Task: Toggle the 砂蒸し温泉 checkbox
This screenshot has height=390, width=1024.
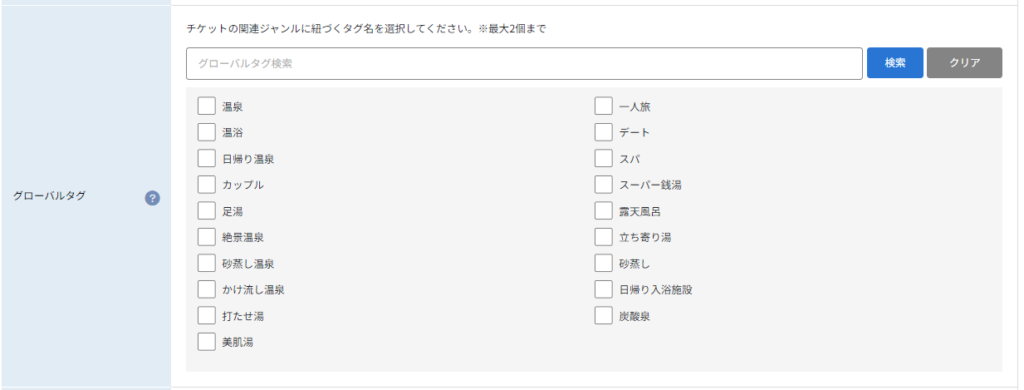Action: 206,263
